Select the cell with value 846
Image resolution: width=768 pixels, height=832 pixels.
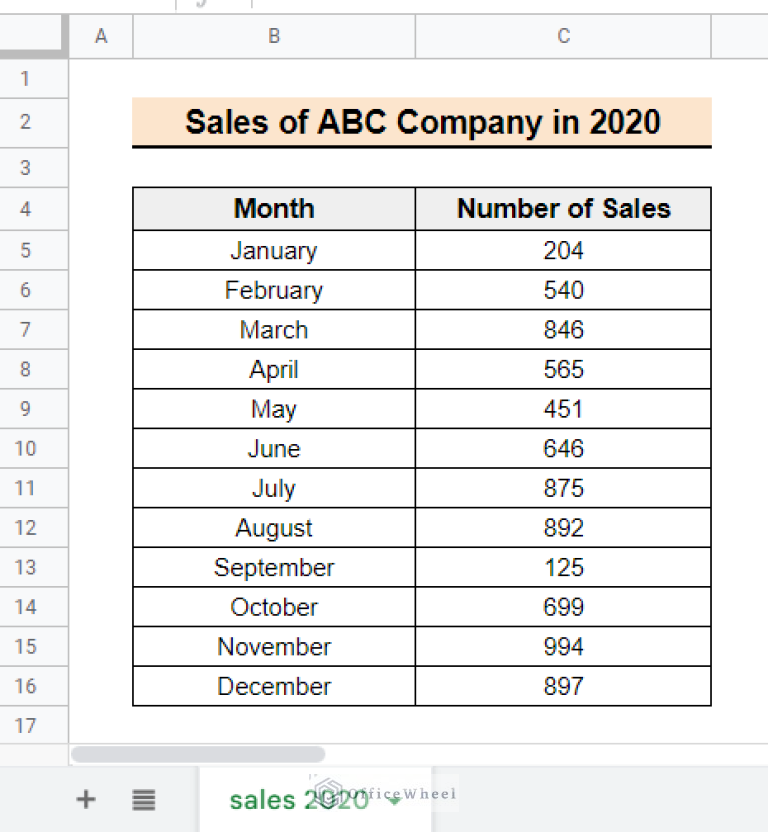(x=563, y=330)
